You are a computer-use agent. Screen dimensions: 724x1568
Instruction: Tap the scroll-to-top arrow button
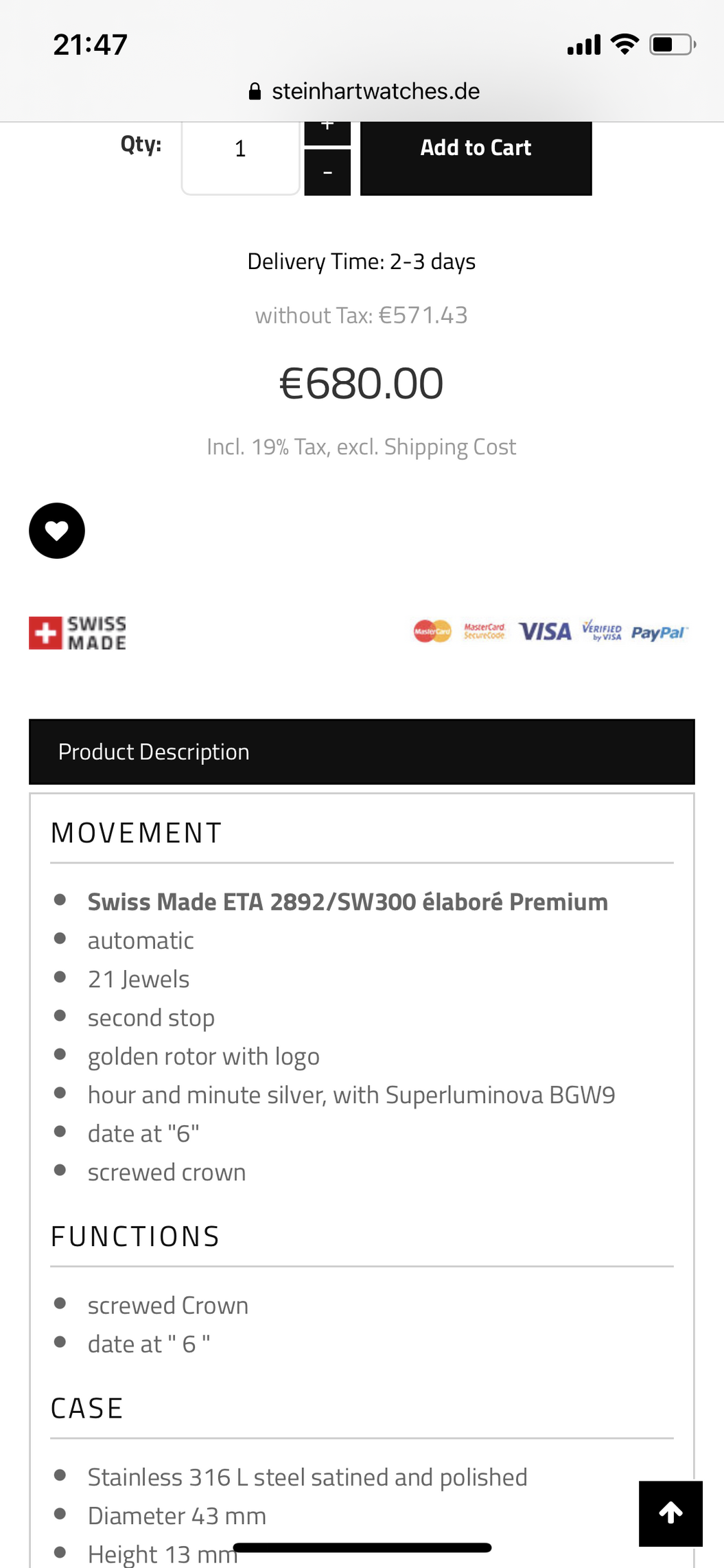point(670,1514)
